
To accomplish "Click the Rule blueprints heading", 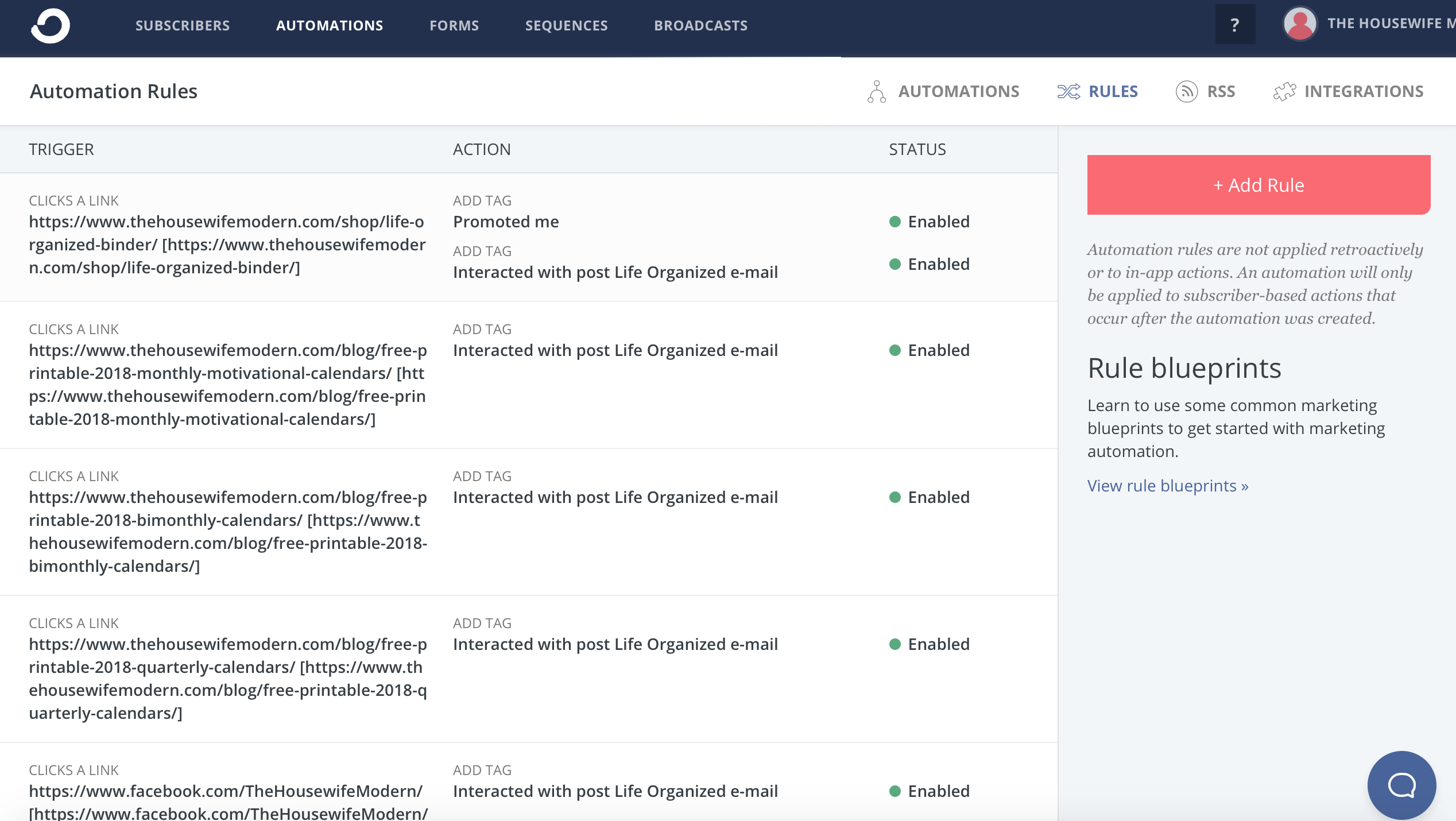I will tap(1184, 368).
